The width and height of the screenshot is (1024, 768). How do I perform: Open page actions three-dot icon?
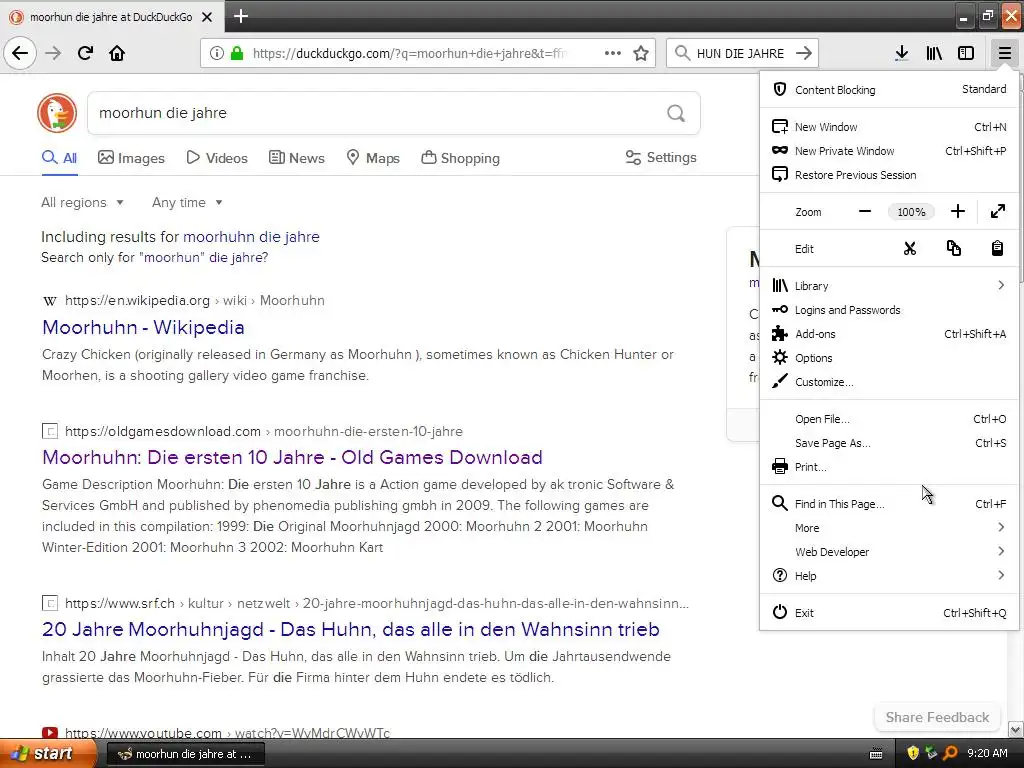(613, 53)
